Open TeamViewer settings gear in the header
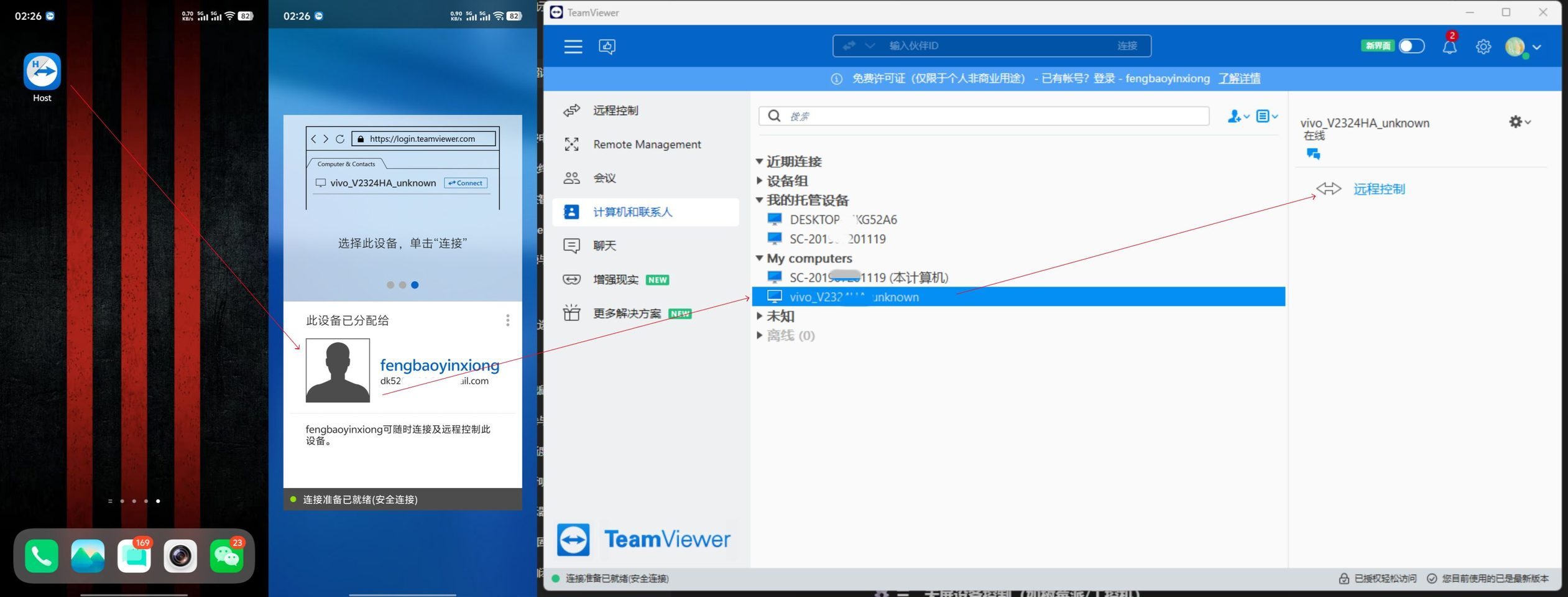The width and height of the screenshot is (1568, 597). pyautogui.click(x=1483, y=47)
